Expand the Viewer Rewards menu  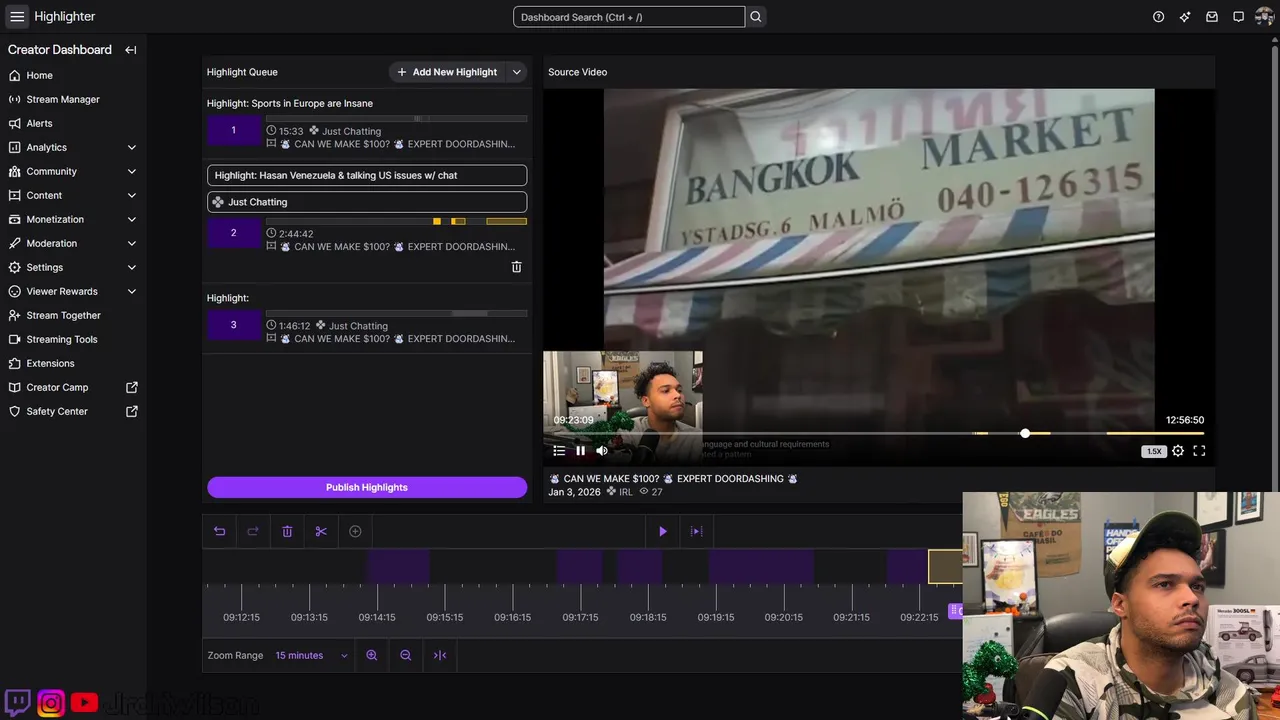(x=132, y=291)
